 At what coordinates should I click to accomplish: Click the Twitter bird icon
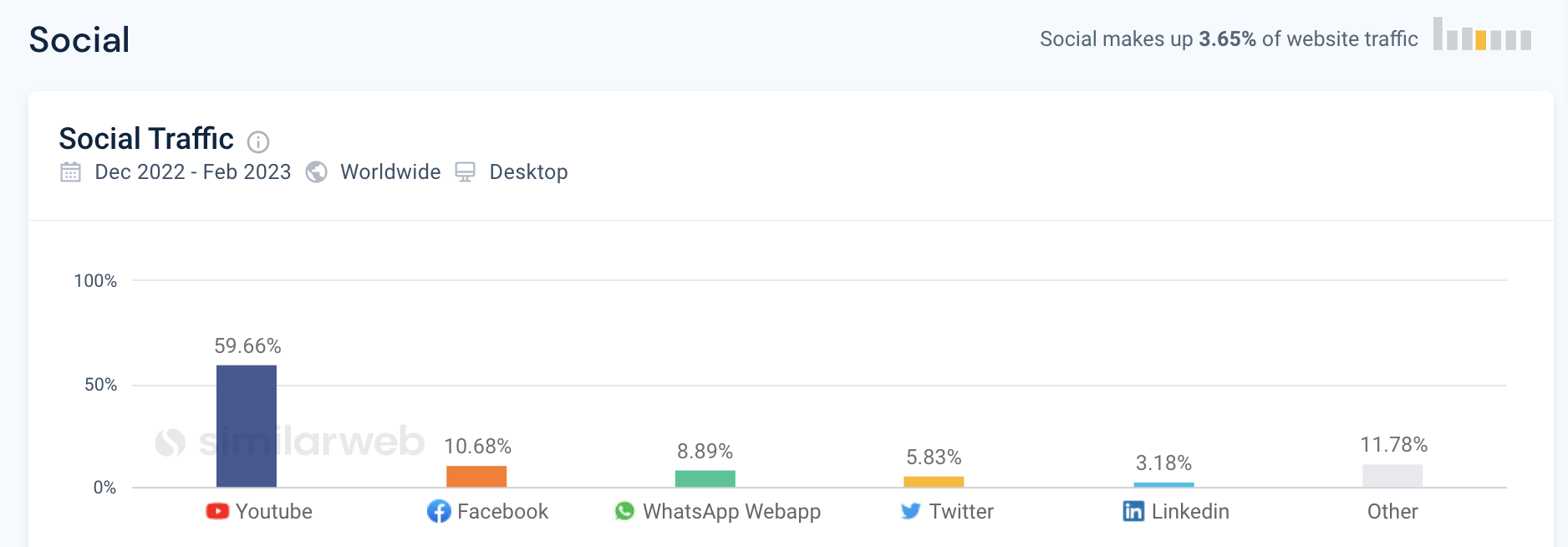(911, 511)
